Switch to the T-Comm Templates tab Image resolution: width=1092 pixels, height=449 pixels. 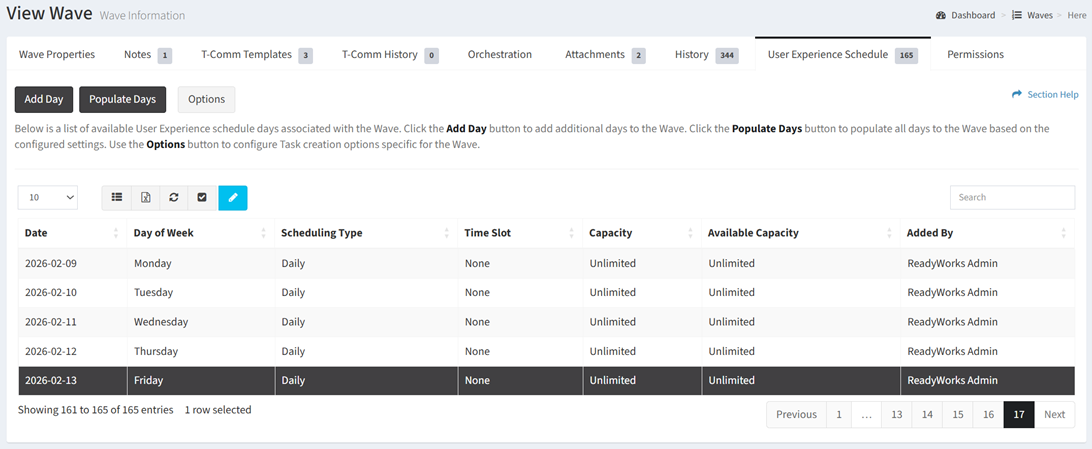256,54
